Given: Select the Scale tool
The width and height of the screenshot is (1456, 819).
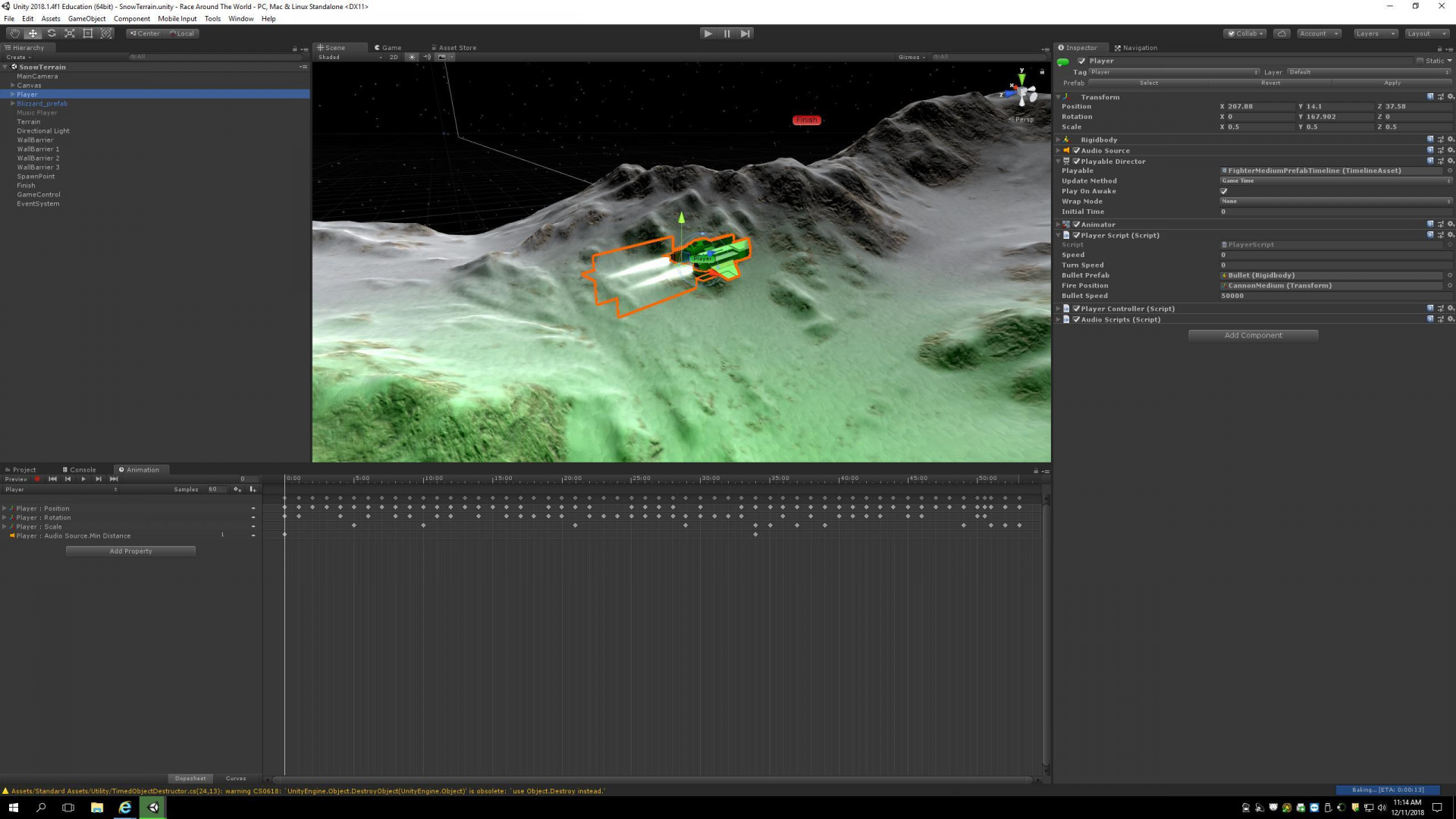Looking at the screenshot, I should (70, 33).
